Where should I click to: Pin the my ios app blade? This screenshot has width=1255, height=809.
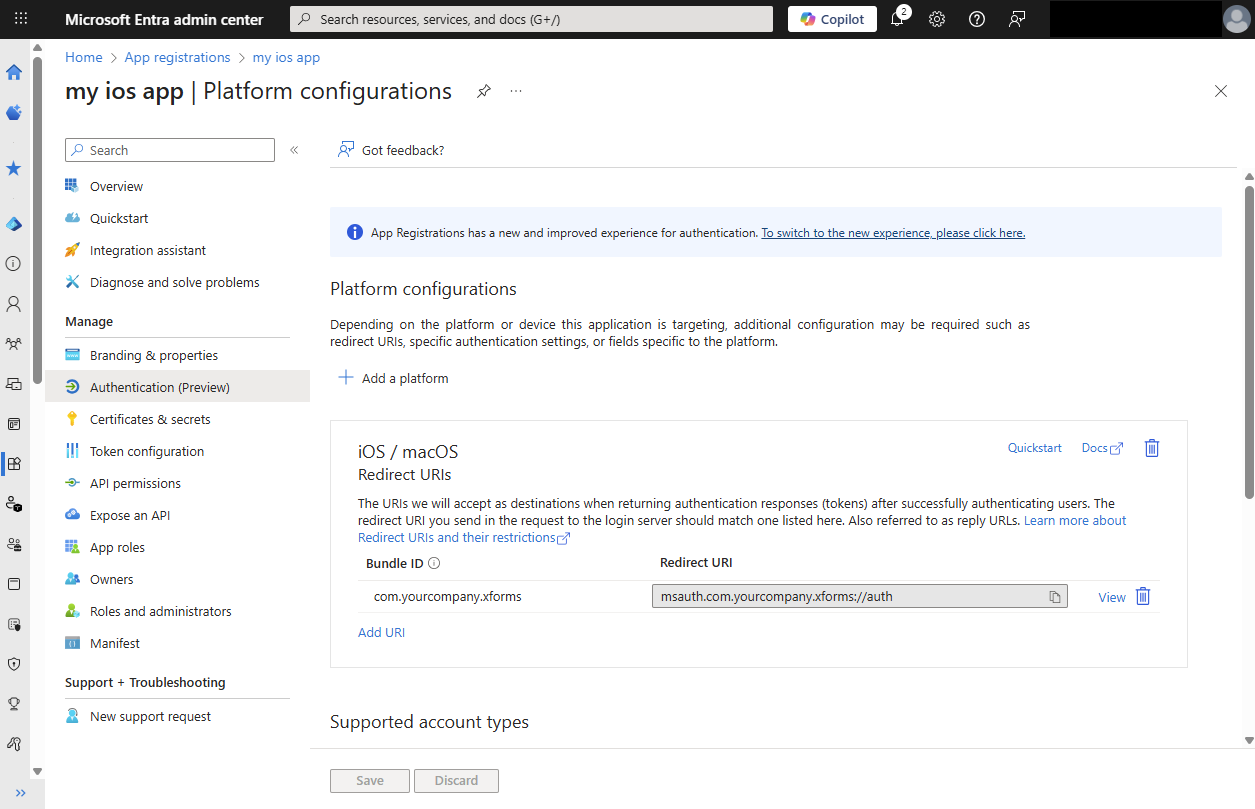coord(484,91)
